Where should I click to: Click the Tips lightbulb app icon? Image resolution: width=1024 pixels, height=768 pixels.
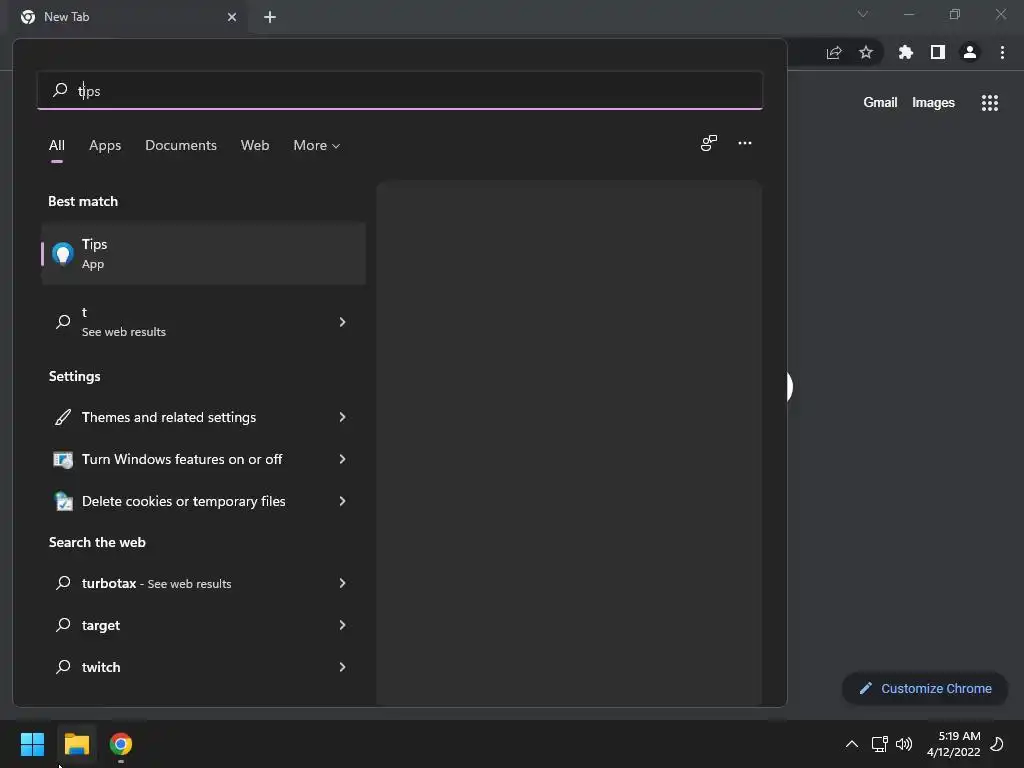[63, 253]
